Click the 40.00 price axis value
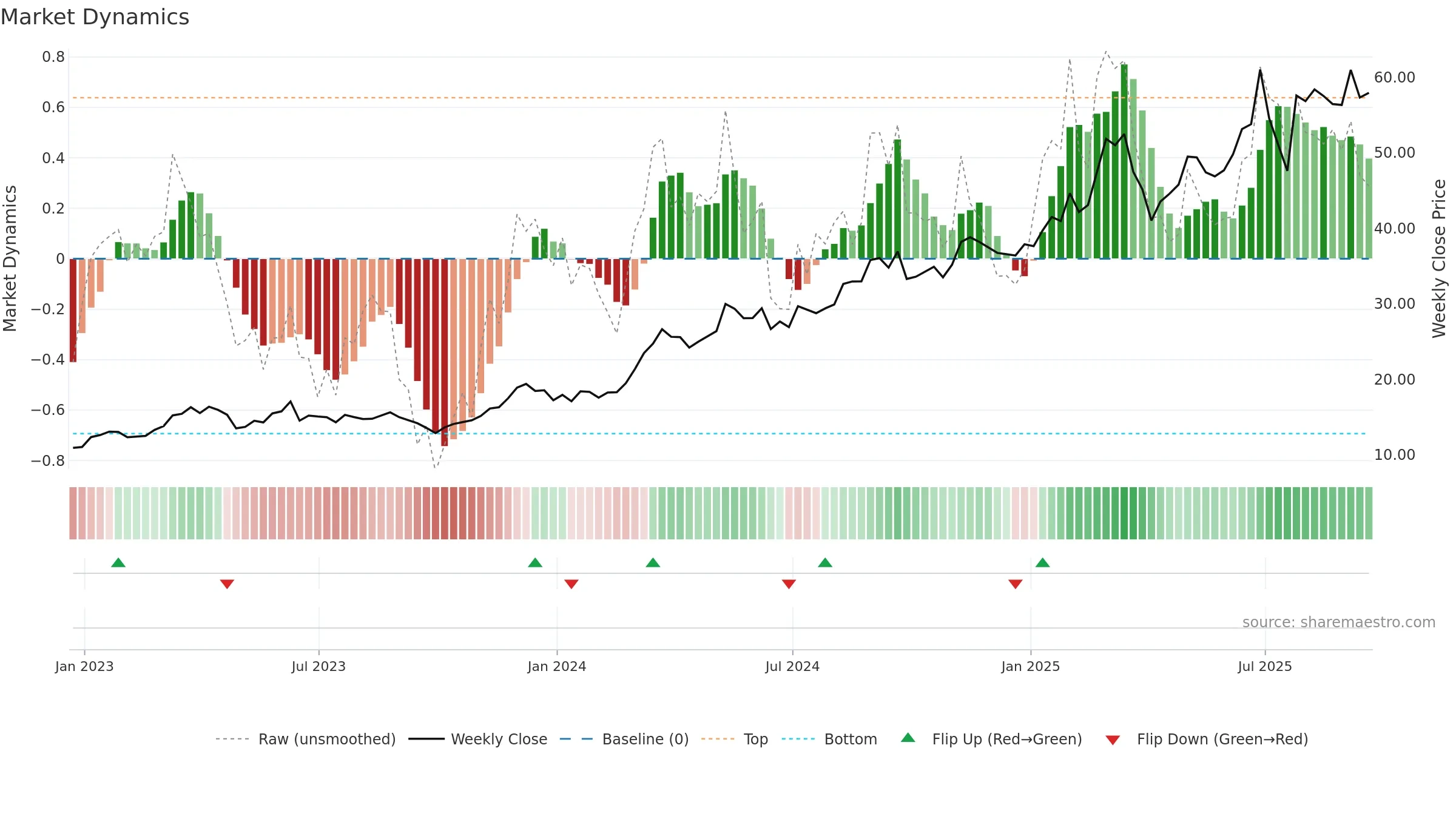Image resolution: width=1456 pixels, height=819 pixels. point(1394,229)
